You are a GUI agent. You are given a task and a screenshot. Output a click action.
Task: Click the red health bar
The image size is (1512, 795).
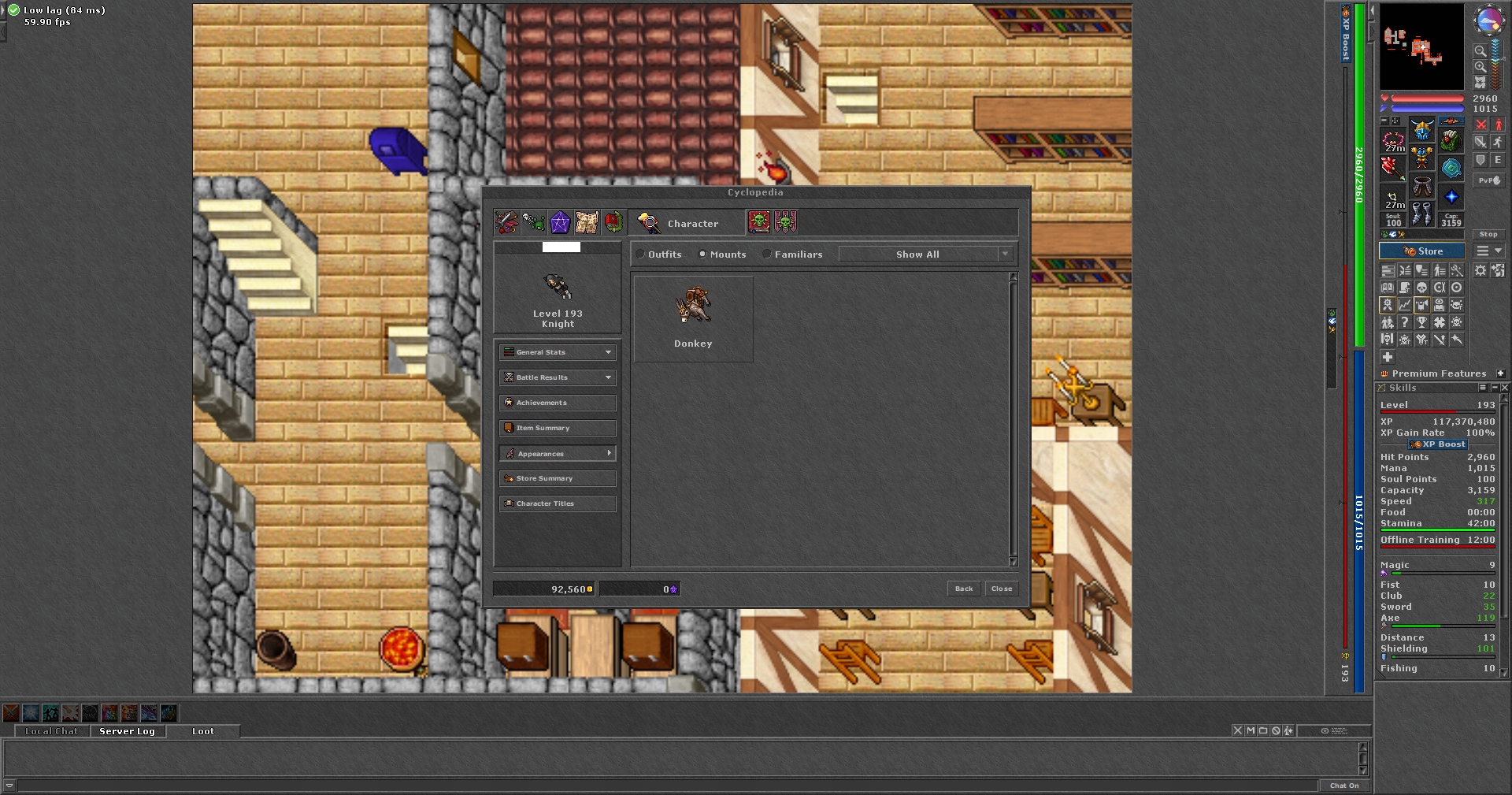(x=1428, y=98)
